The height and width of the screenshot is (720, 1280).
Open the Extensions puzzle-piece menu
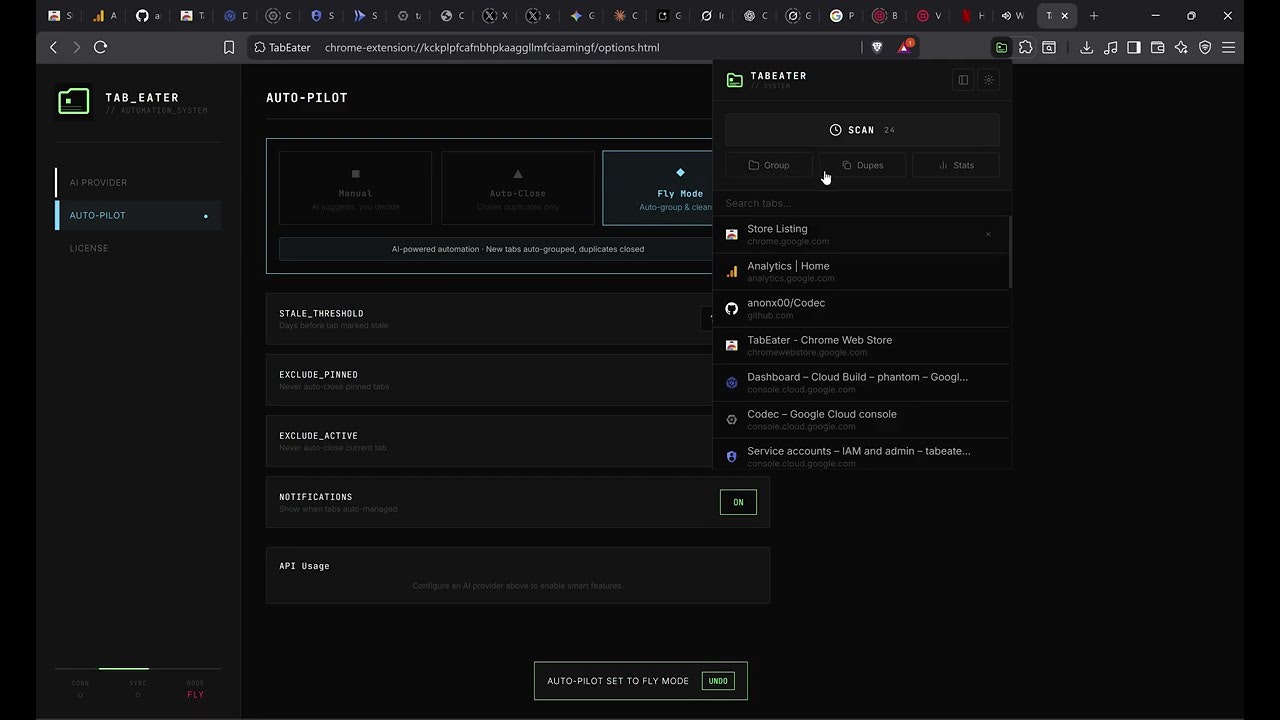[x=1026, y=47]
